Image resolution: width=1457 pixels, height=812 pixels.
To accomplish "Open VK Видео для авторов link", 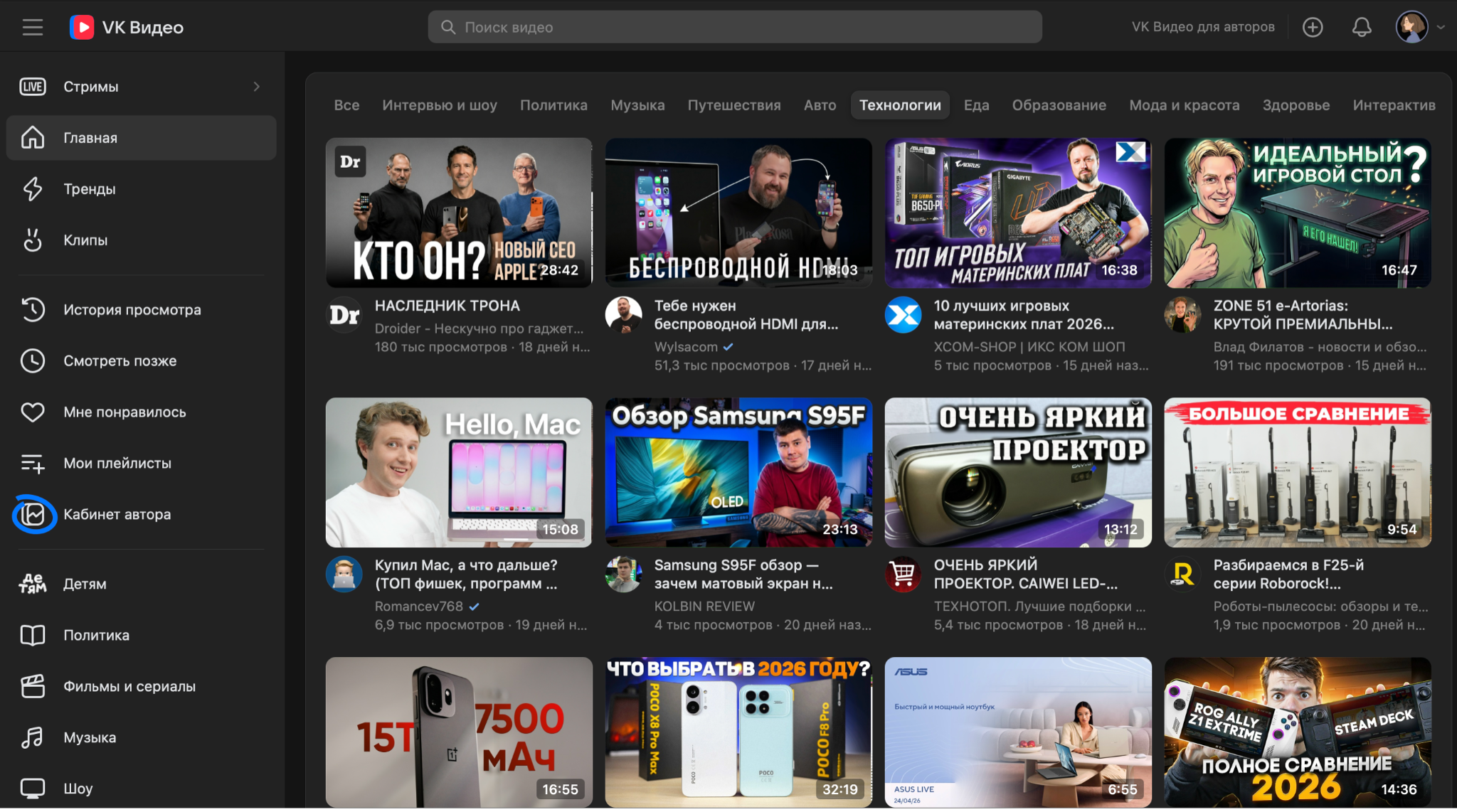I will [x=1203, y=27].
